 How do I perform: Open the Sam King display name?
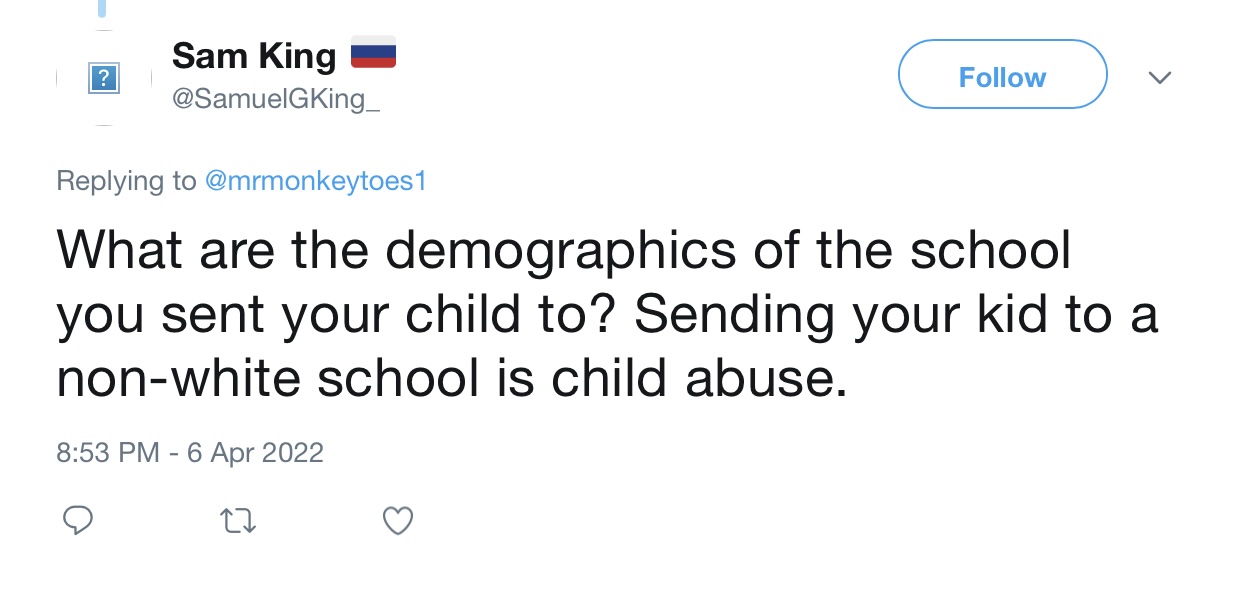[x=254, y=56]
